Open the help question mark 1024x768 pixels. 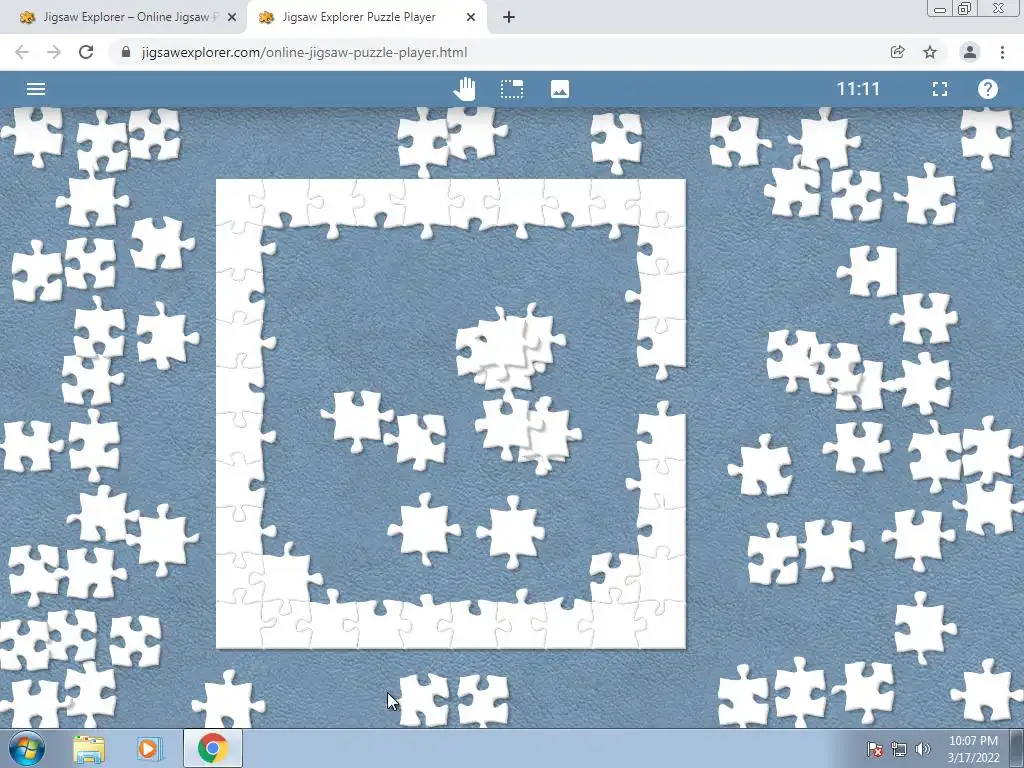[987, 89]
